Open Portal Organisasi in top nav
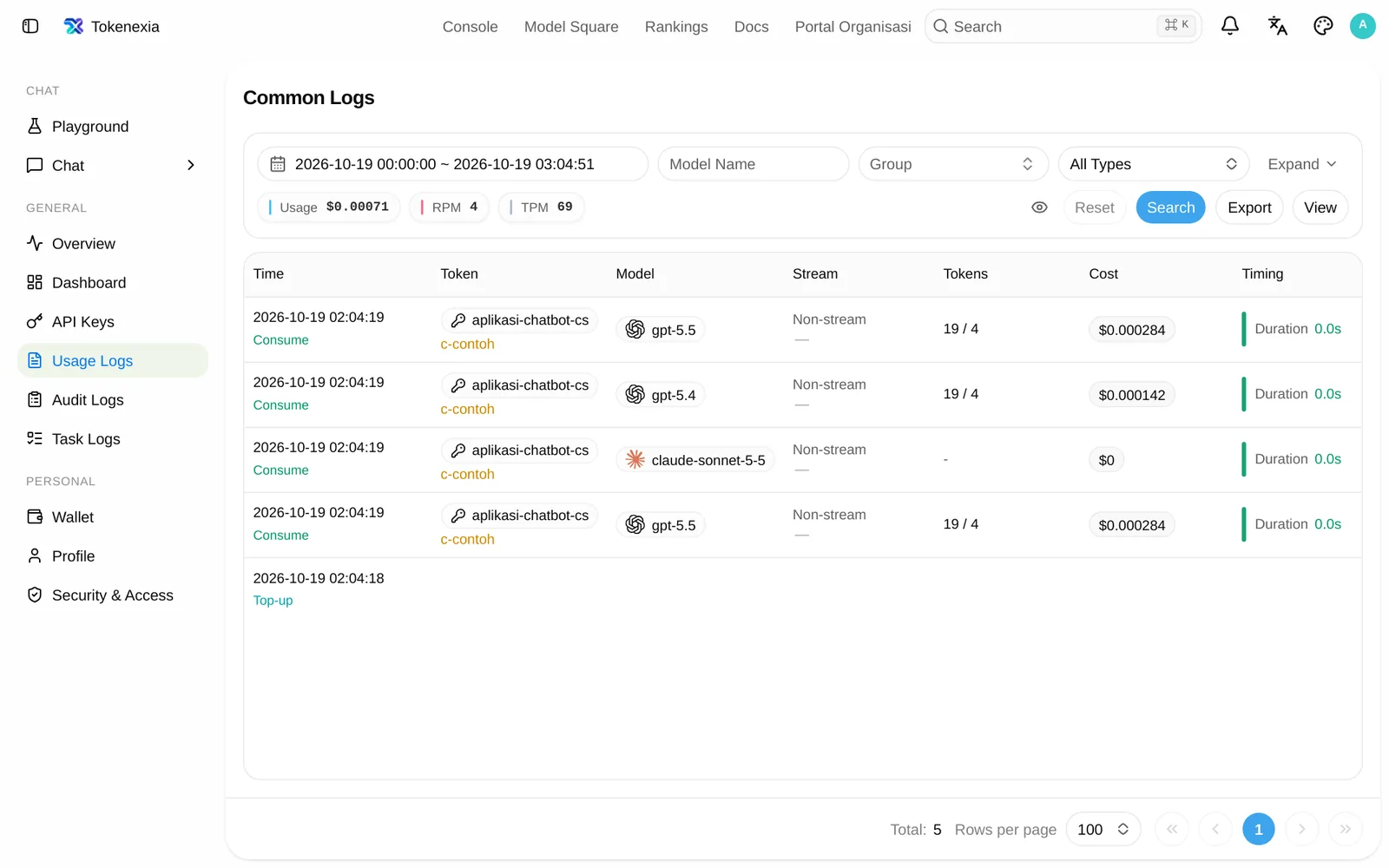The width and height of the screenshot is (1389, 868). click(853, 27)
